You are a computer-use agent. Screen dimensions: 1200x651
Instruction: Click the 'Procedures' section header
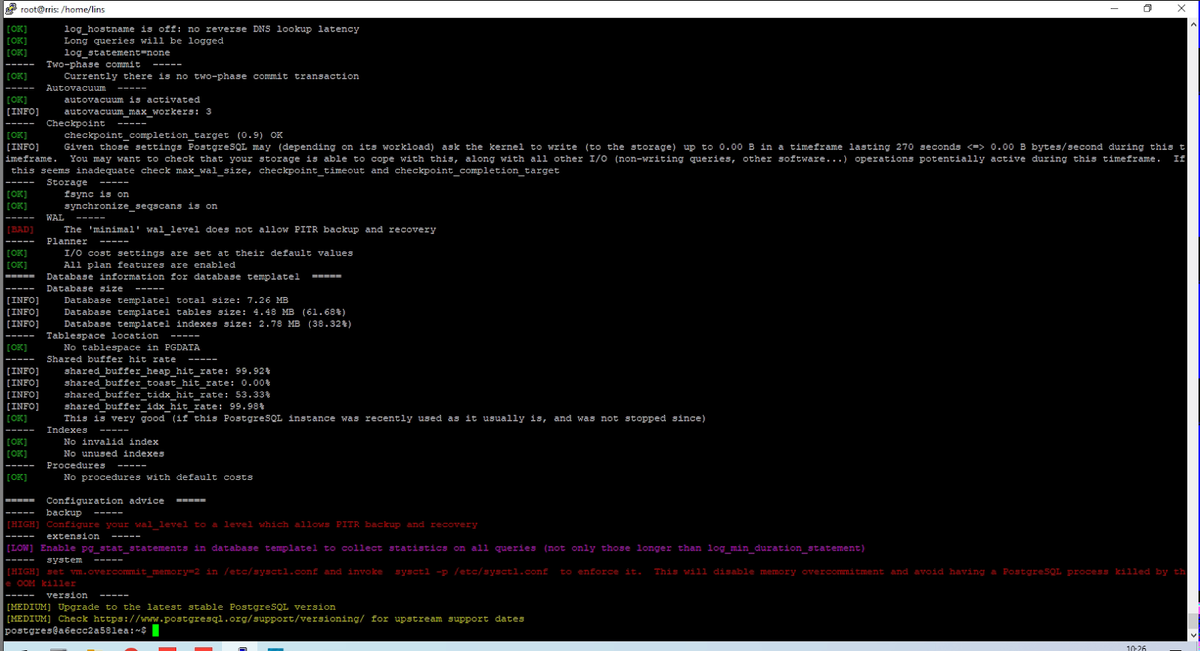click(x=75, y=465)
